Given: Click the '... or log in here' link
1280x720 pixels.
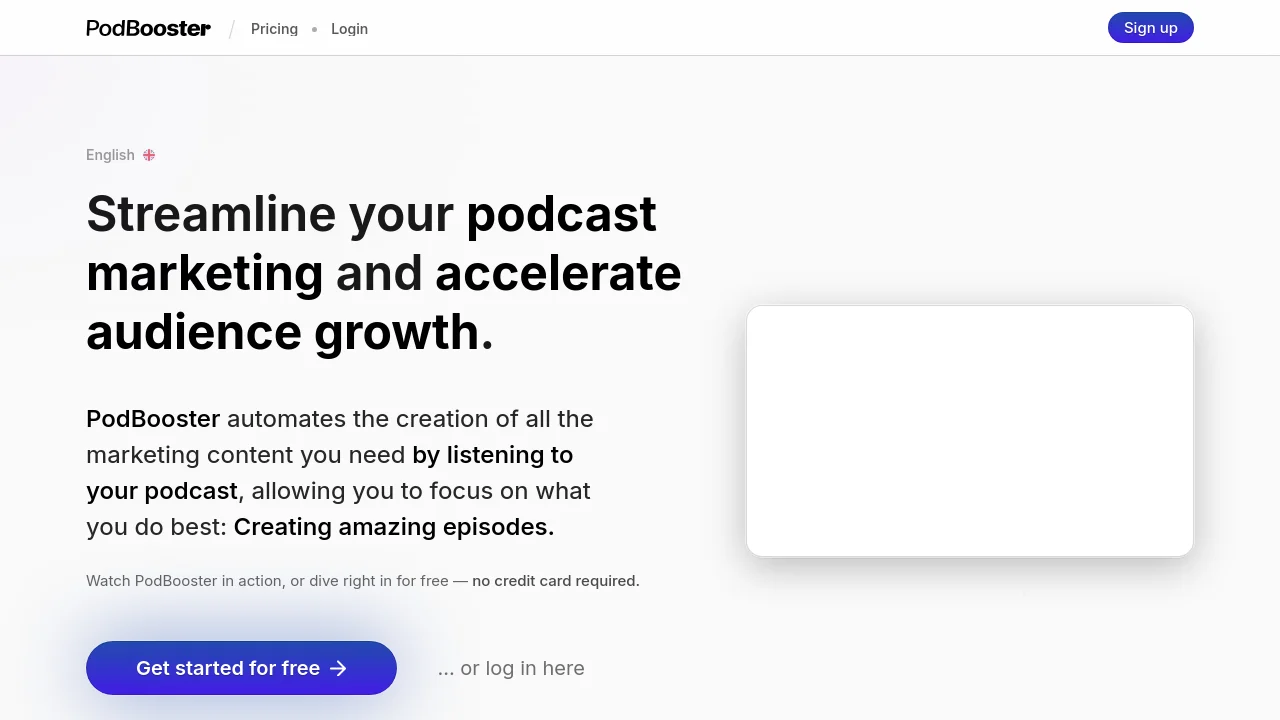Looking at the screenshot, I should coord(511,668).
